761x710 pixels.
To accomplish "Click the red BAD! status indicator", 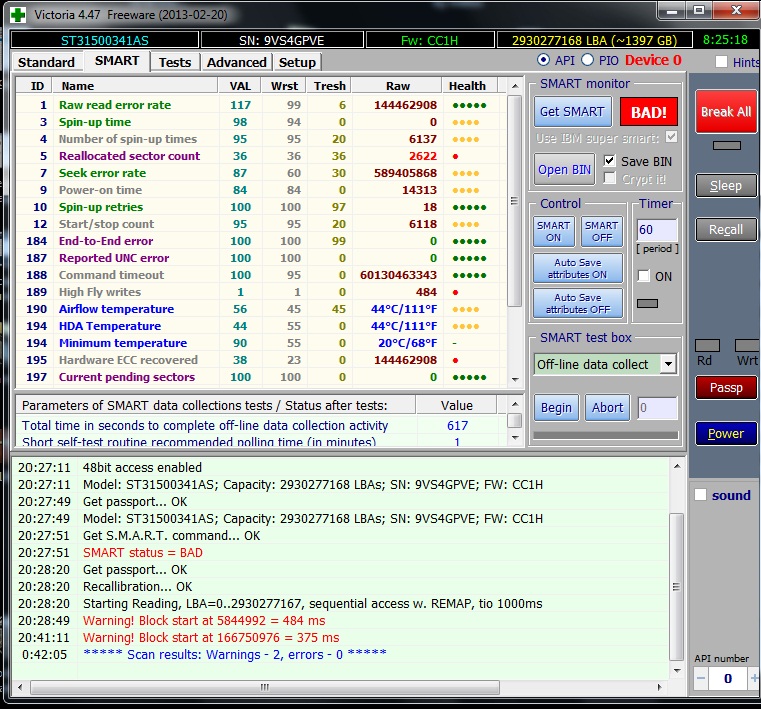I will pos(647,112).
